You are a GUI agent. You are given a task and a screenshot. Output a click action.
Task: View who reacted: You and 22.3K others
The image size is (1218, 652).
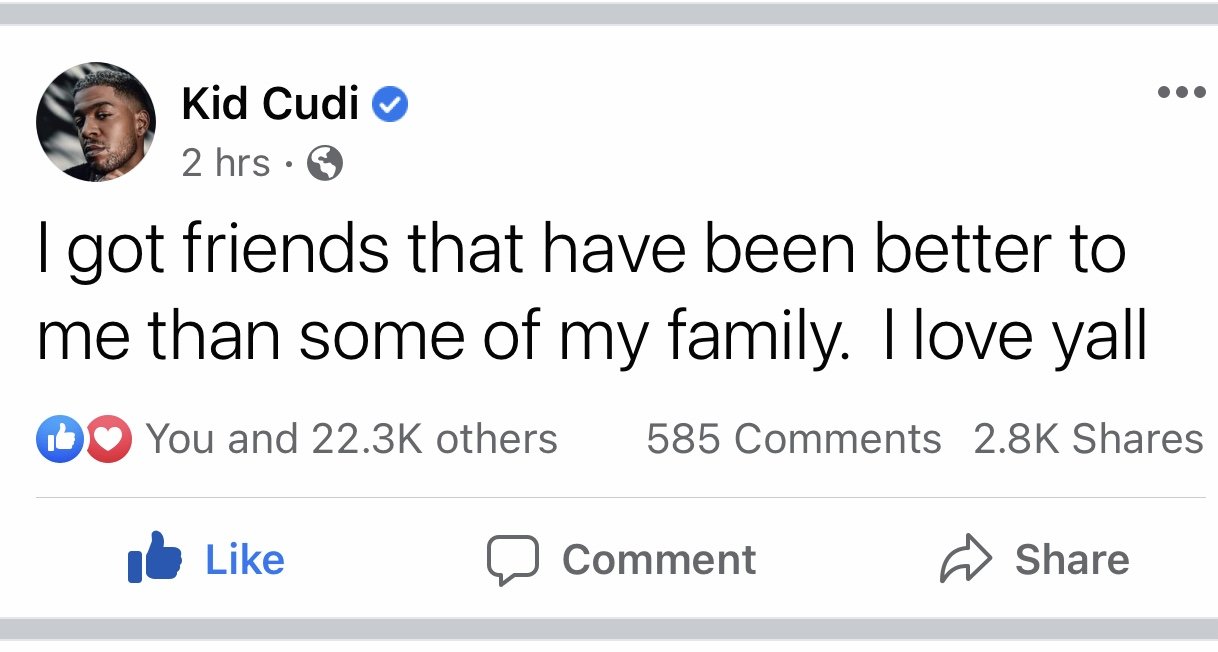pos(352,439)
